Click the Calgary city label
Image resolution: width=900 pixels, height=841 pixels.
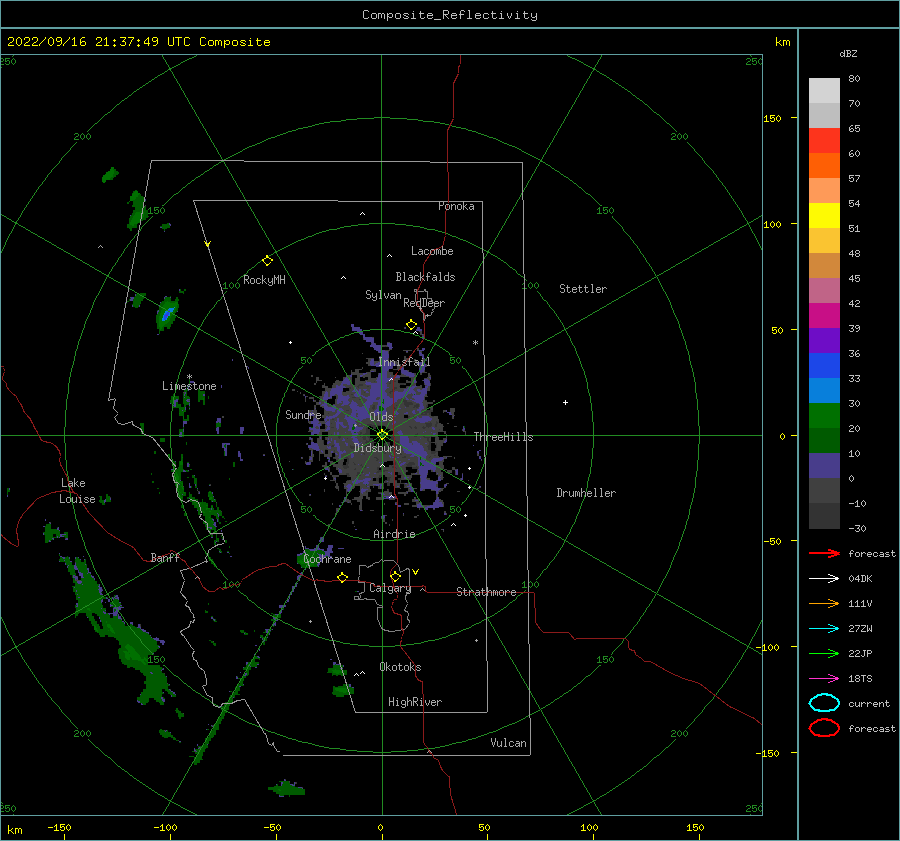pyautogui.click(x=390, y=588)
